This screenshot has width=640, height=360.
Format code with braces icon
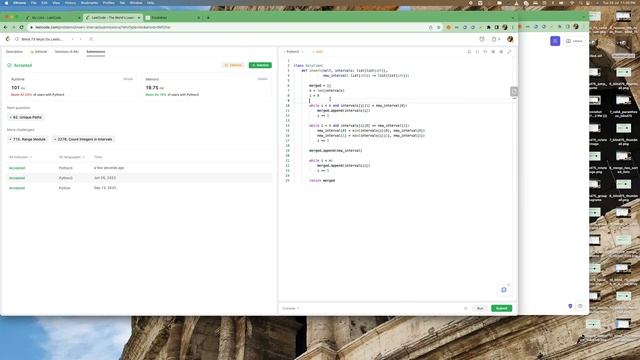coord(477,52)
